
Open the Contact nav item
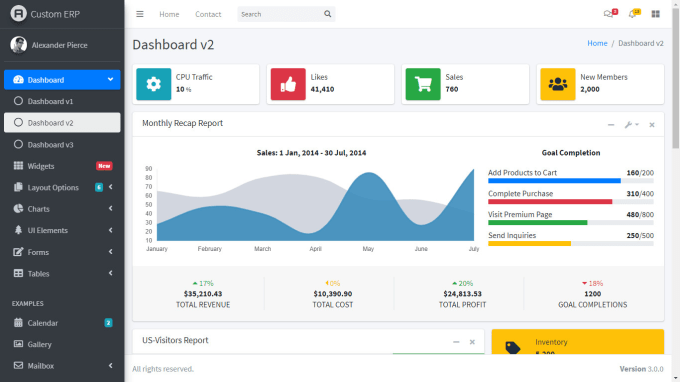208,14
